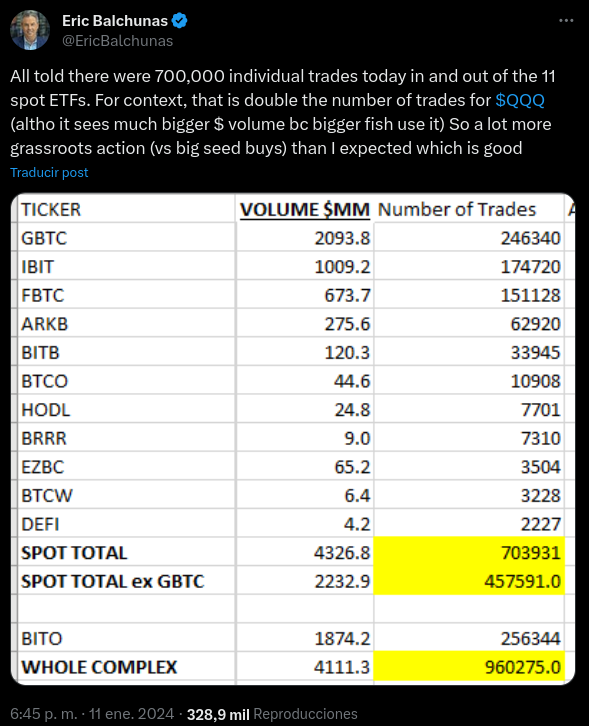Open the ETF table image

293,438
